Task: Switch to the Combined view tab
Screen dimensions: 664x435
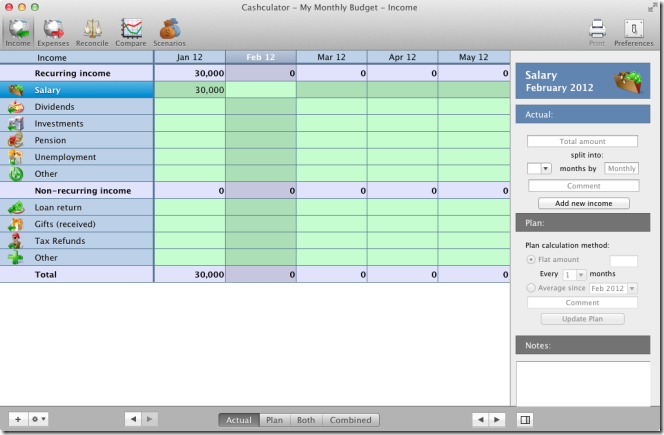Action: (351, 420)
